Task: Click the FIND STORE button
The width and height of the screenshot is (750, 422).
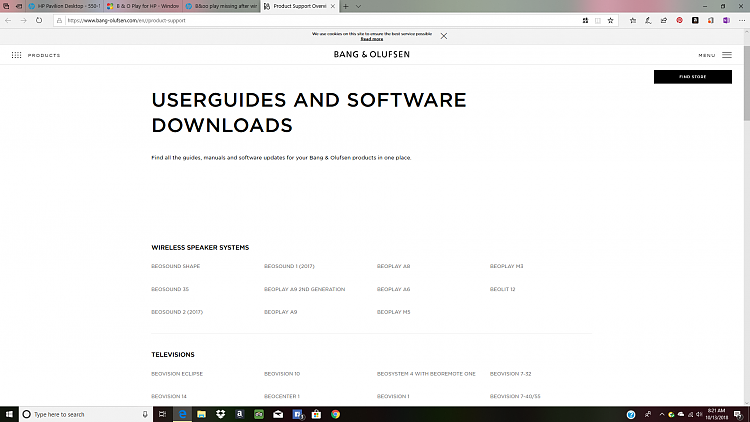Action: coord(693,77)
